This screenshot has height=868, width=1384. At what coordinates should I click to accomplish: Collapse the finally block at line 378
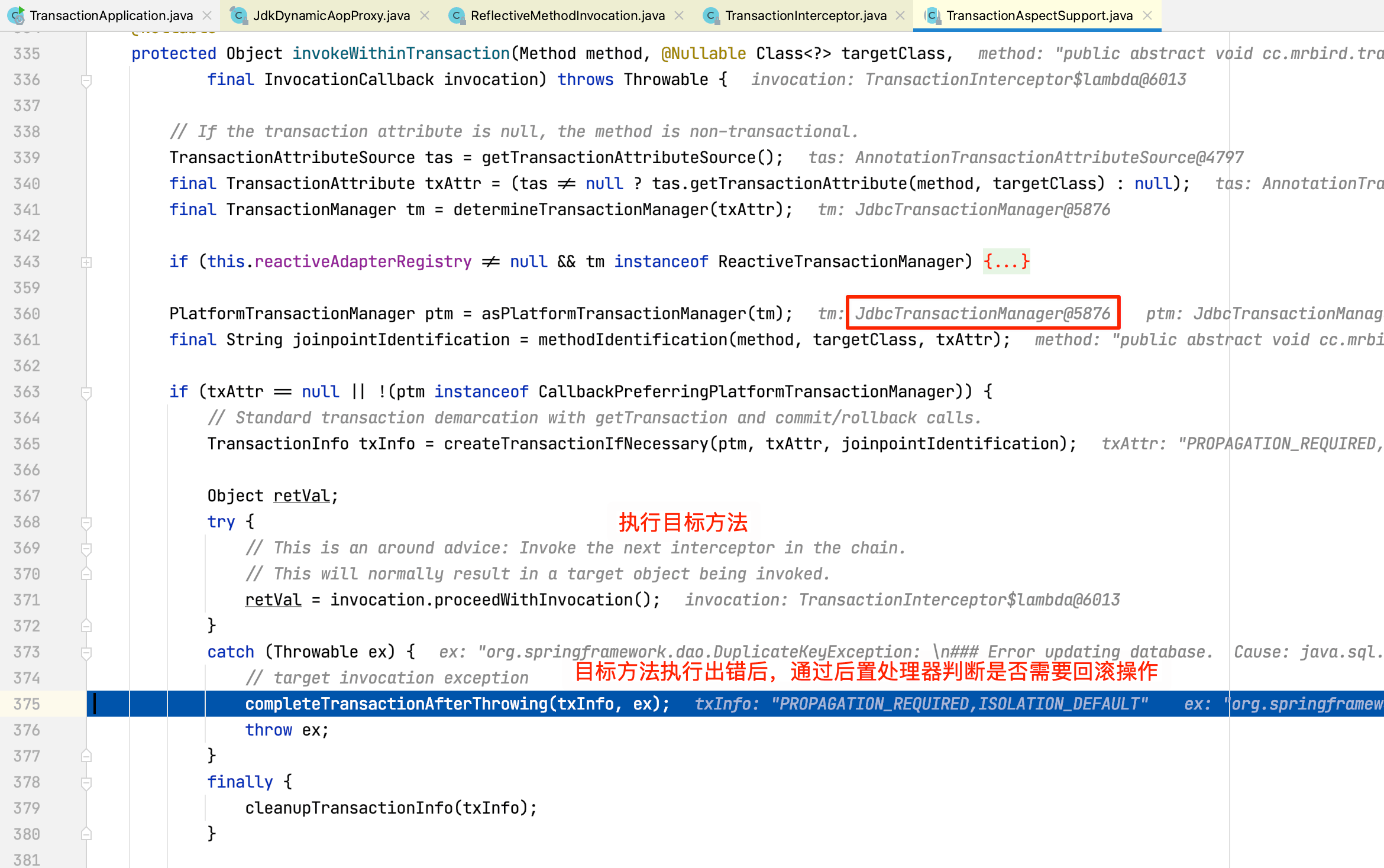[86, 782]
